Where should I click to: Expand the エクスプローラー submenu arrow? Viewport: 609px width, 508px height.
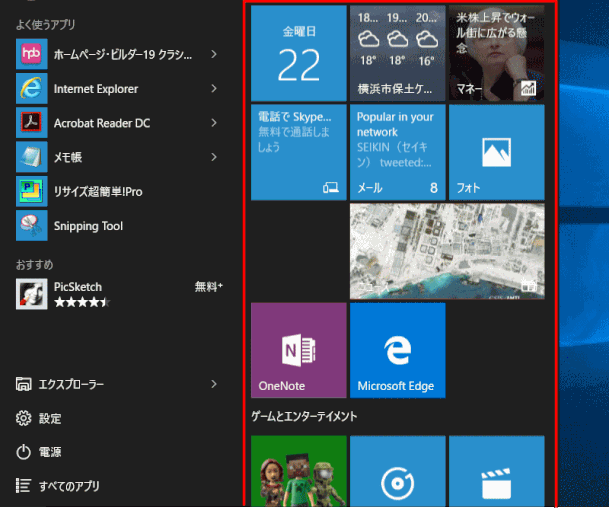coord(214,384)
